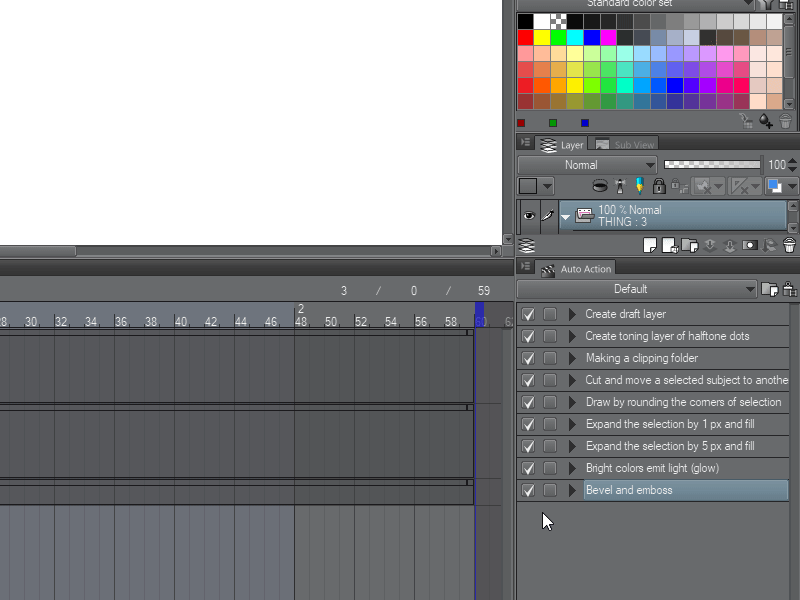The image size is (800, 600).
Task: Click the layer opacity slider
Action: (712, 165)
